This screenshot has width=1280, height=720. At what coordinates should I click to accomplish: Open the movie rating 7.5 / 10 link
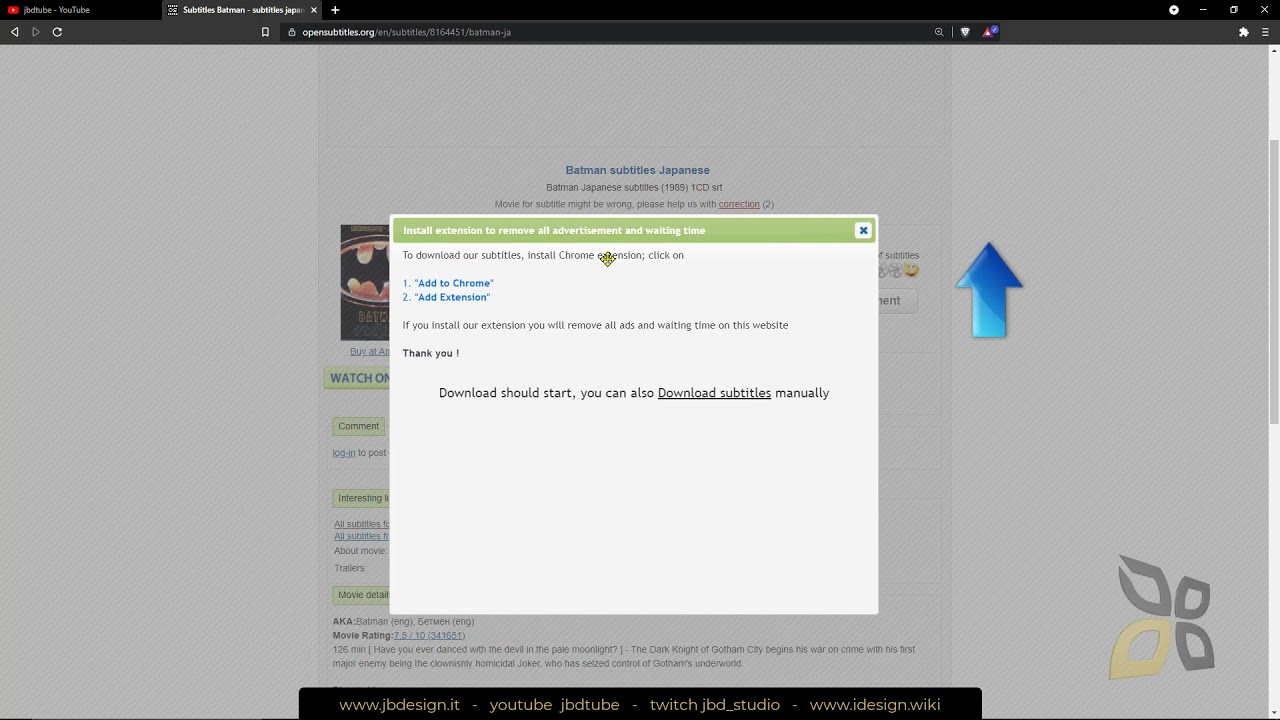coord(429,636)
